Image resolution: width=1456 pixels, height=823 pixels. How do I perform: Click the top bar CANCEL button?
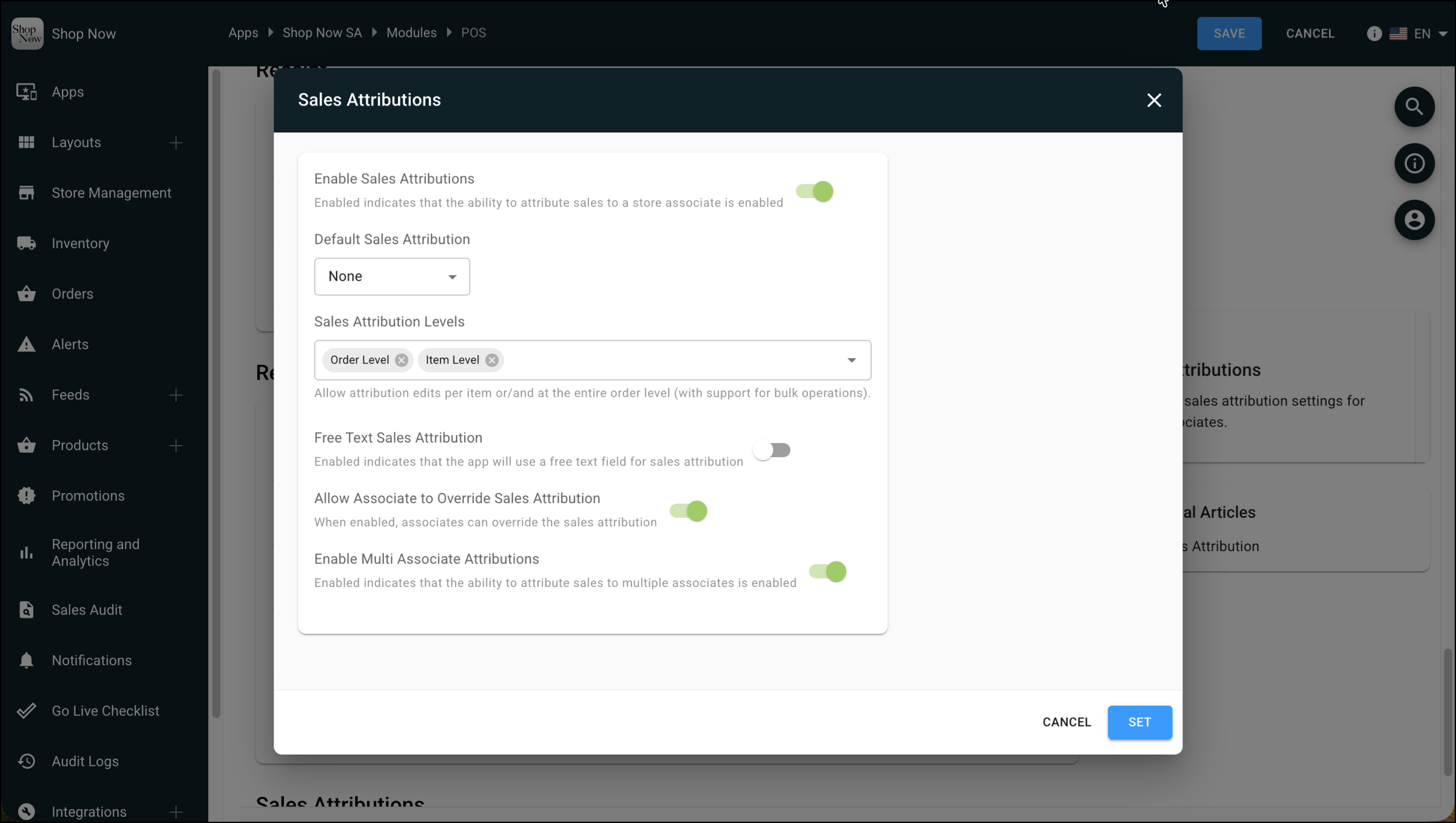[x=1310, y=33]
